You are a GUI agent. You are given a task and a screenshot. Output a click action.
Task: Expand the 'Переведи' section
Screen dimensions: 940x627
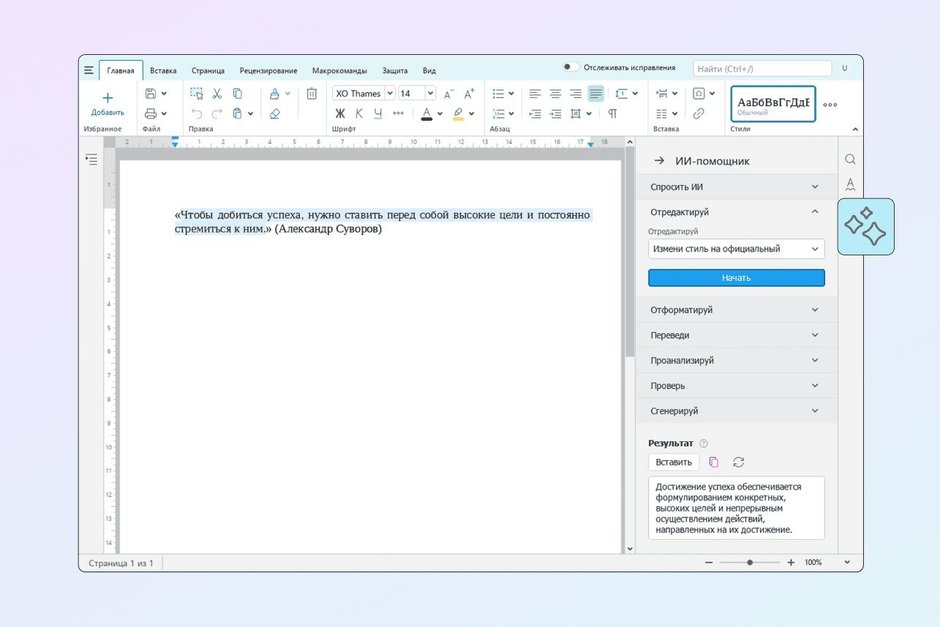tap(736, 335)
